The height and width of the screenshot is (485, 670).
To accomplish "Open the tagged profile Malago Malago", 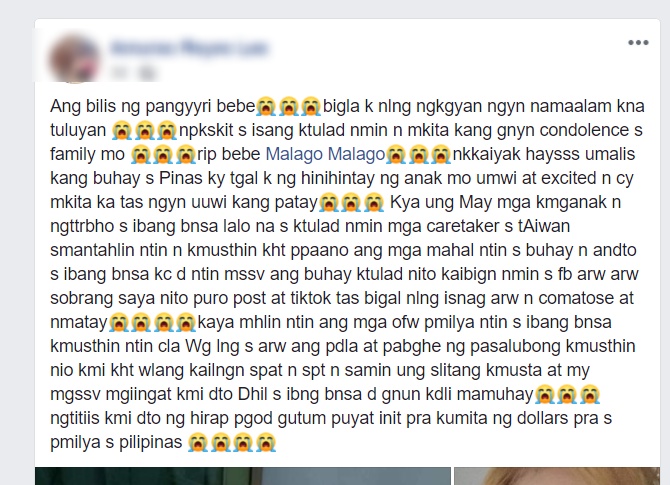I will (325, 154).
